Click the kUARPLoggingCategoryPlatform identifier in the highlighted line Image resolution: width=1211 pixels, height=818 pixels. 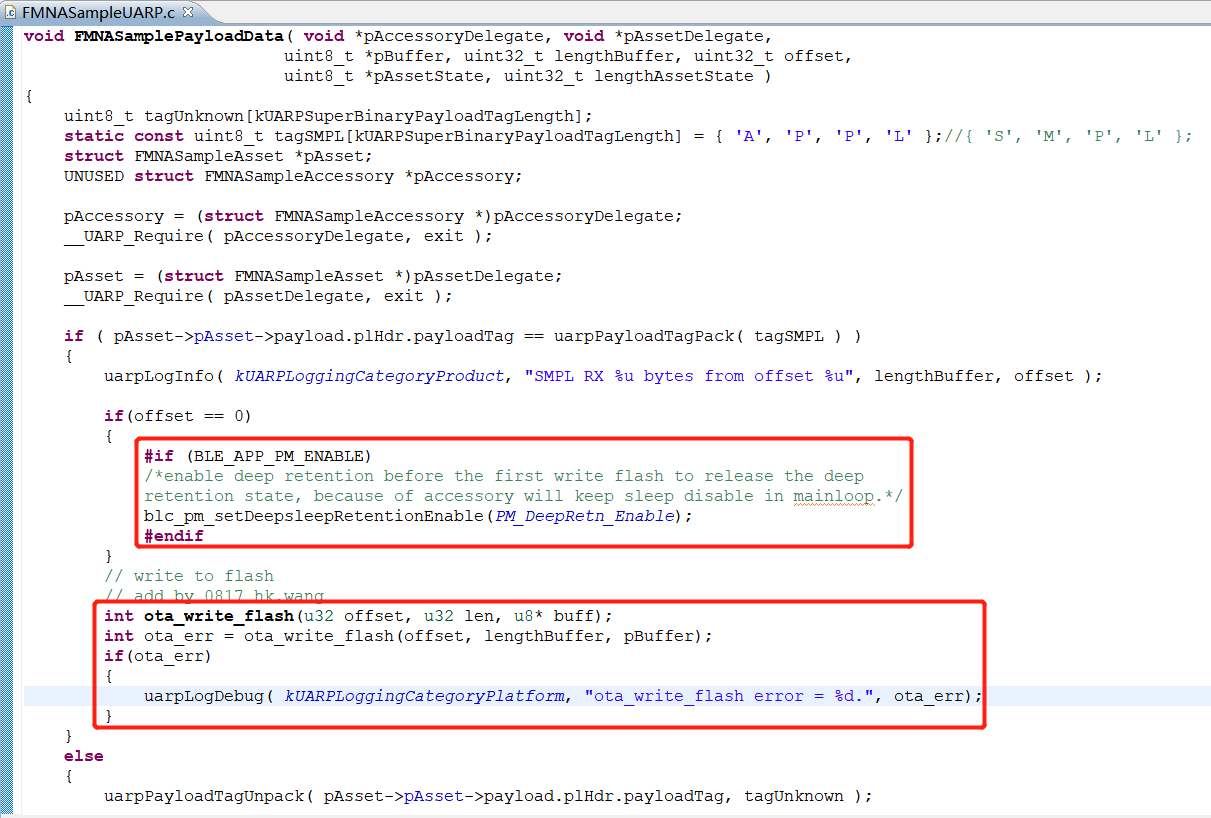pos(425,695)
